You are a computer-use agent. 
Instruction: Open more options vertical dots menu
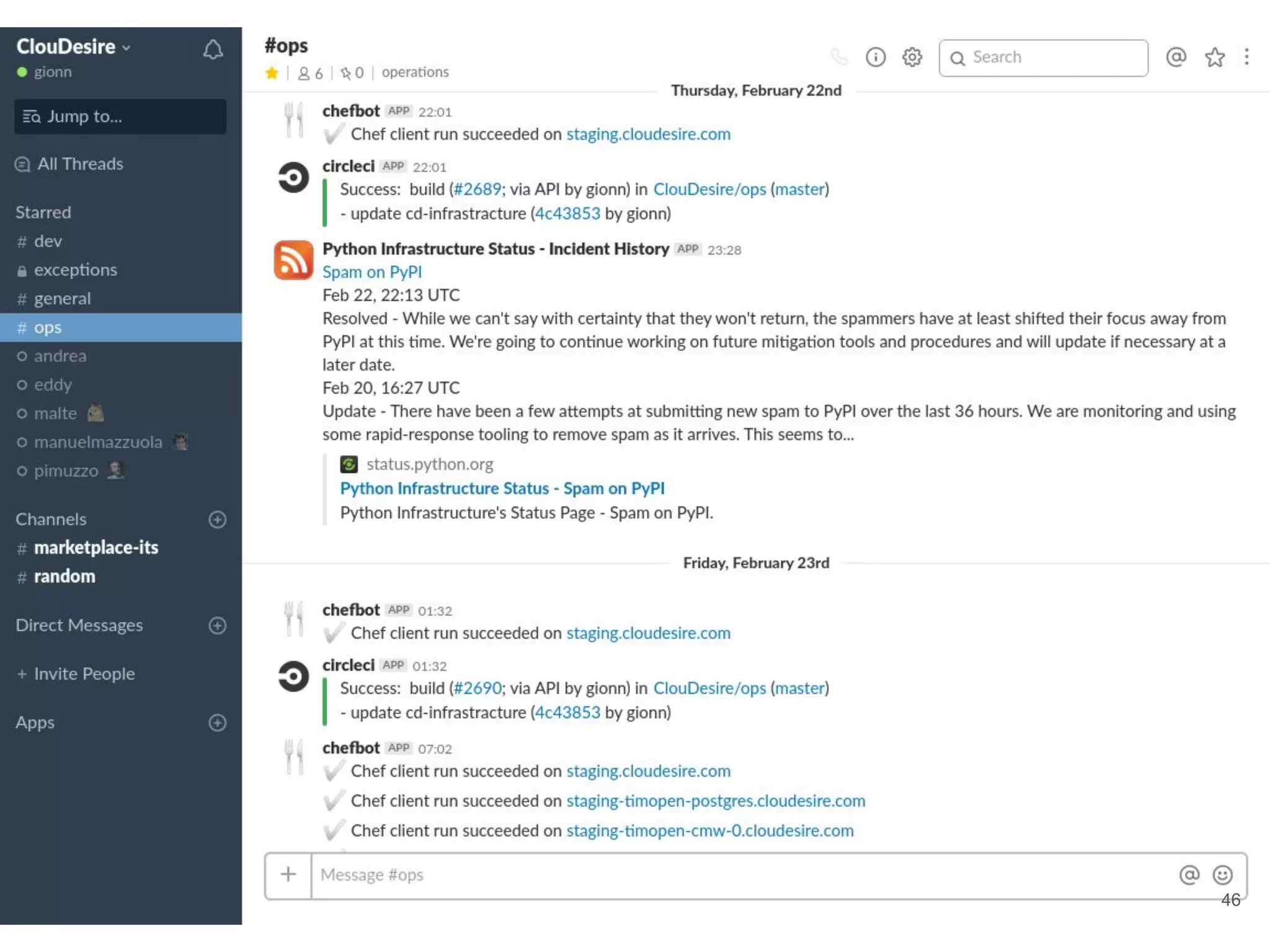1246,57
